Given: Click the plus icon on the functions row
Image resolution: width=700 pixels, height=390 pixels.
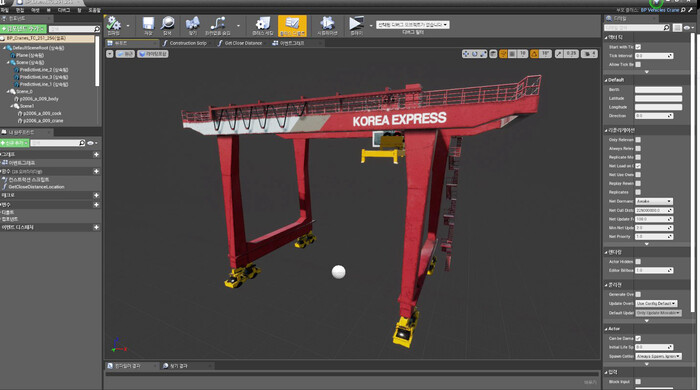Looking at the screenshot, I should pyautogui.click(x=96, y=171).
